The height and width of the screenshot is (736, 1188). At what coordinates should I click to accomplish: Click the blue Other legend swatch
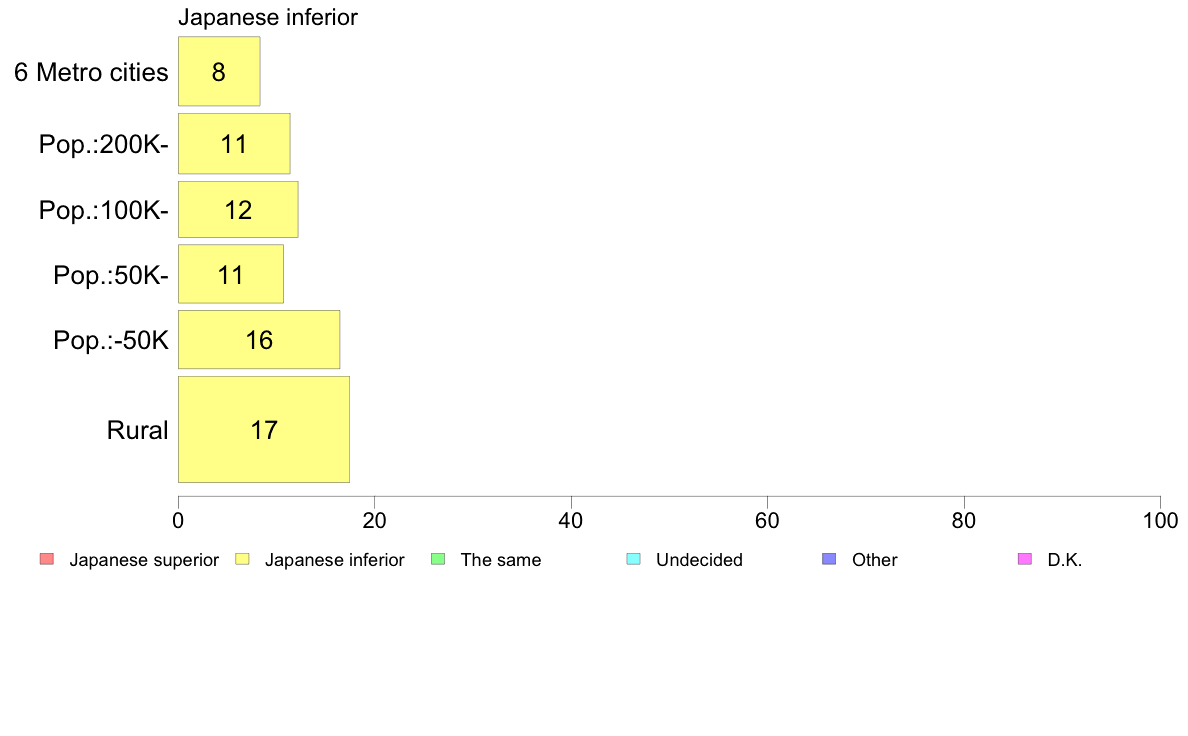coord(830,559)
